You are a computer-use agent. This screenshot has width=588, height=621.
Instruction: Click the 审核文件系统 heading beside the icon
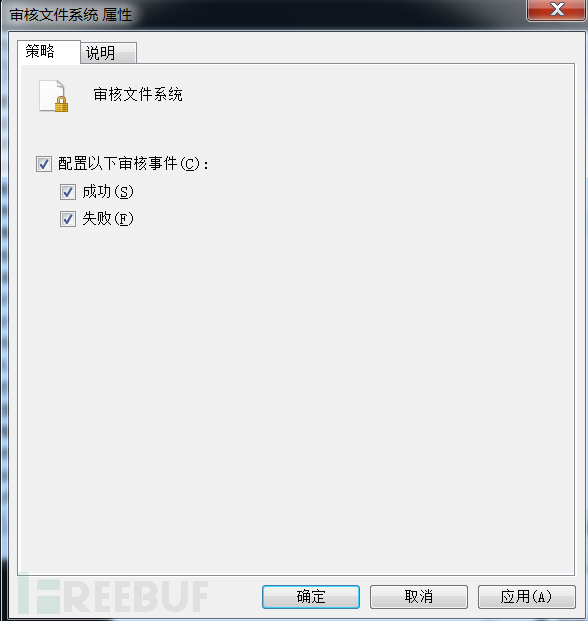pyautogui.click(x=138, y=95)
